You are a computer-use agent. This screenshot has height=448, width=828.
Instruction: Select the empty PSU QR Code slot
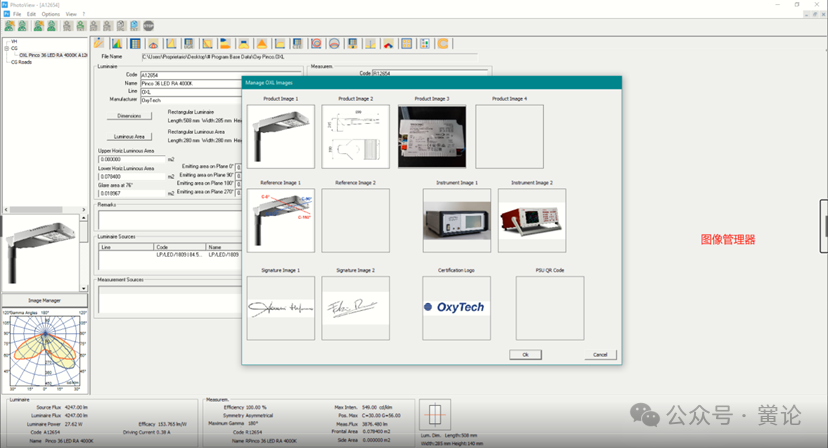pyautogui.click(x=550, y=308)
